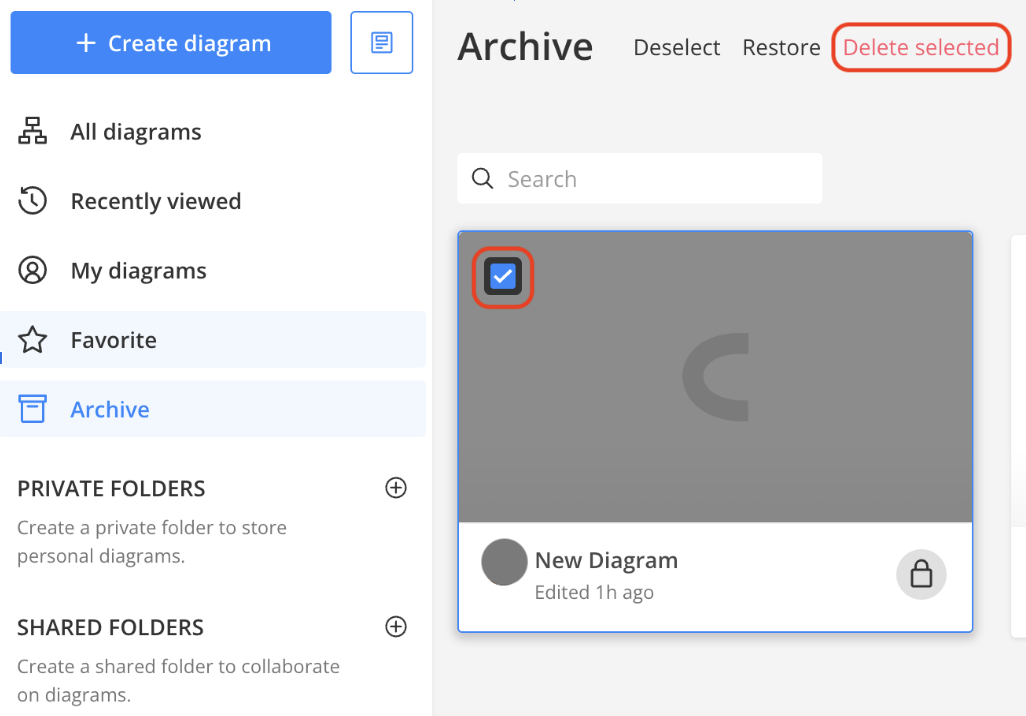
Task: Uncheck the New Diagram checkbox
Action: pyautogui.click(x=503, y=277)
